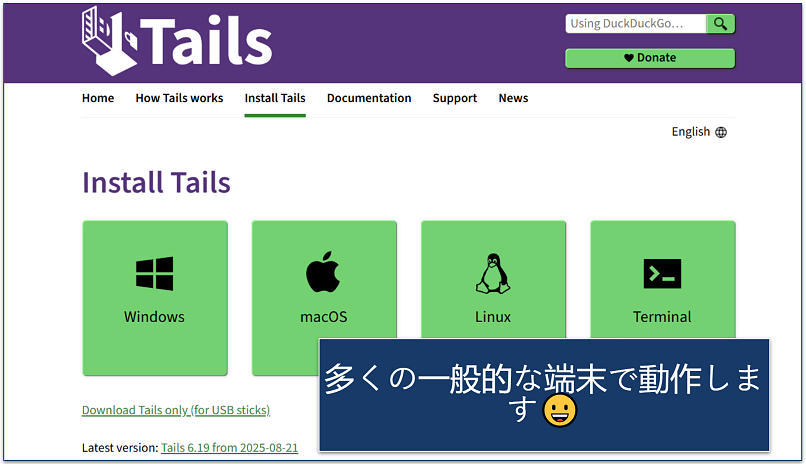Open the English language selector

pyautogui.click(x=699, y=132)
